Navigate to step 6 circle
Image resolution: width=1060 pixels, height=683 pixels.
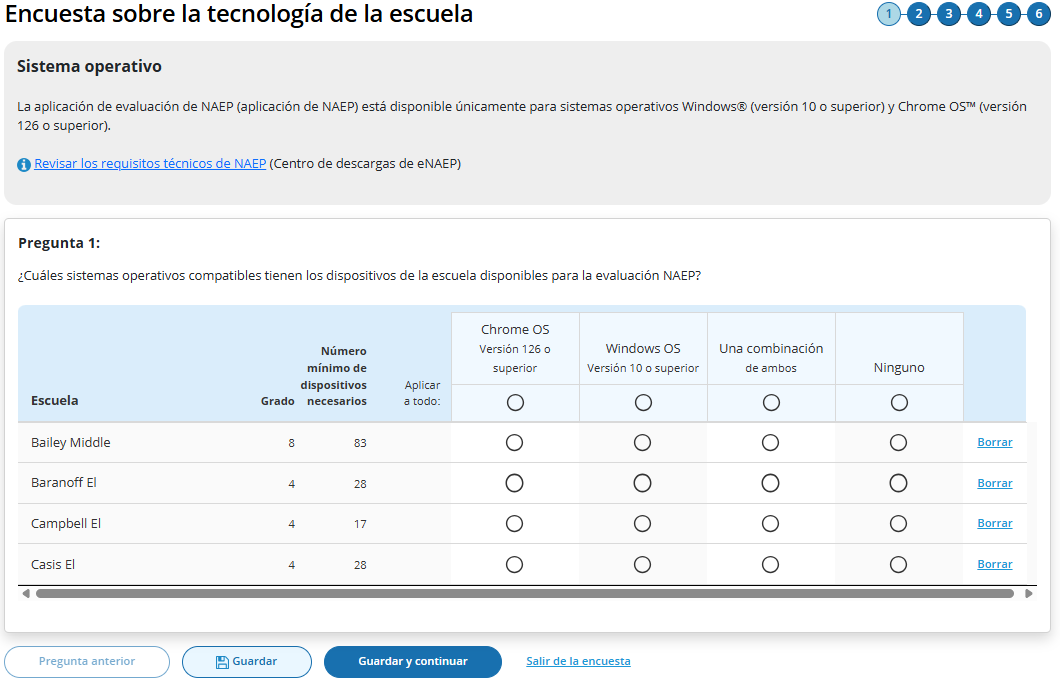point(1038,14)
